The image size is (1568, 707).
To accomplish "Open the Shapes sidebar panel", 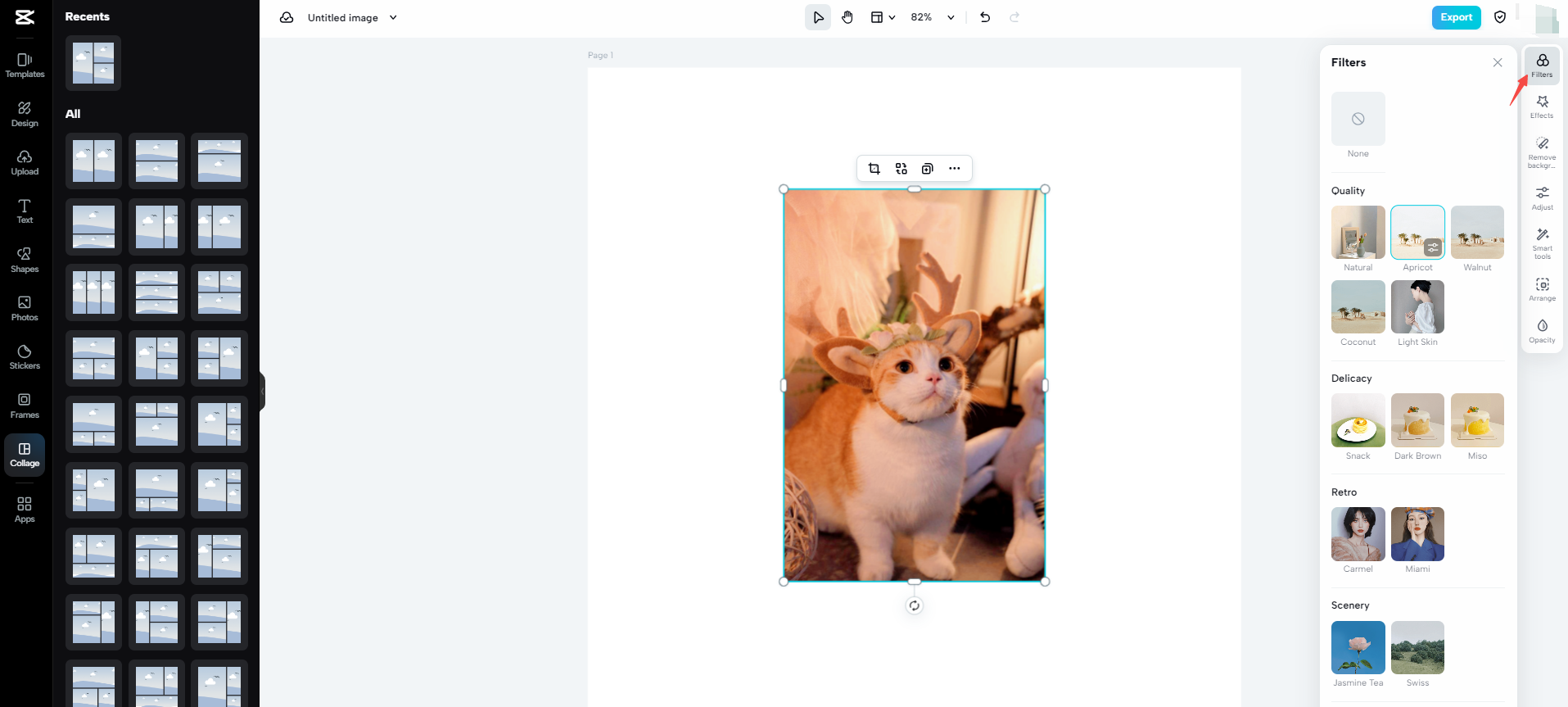I will [25, 260].
